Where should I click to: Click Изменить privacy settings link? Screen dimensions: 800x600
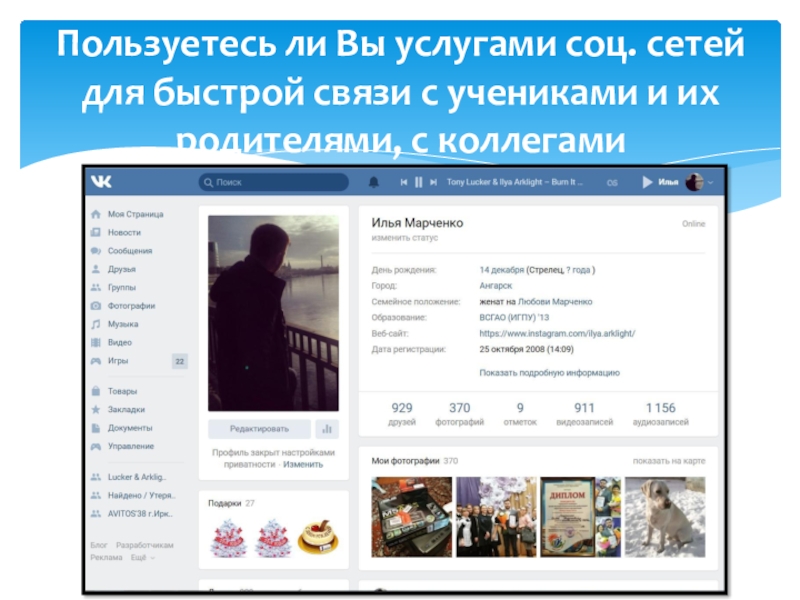pyautogui.click(x=303, y=465)
